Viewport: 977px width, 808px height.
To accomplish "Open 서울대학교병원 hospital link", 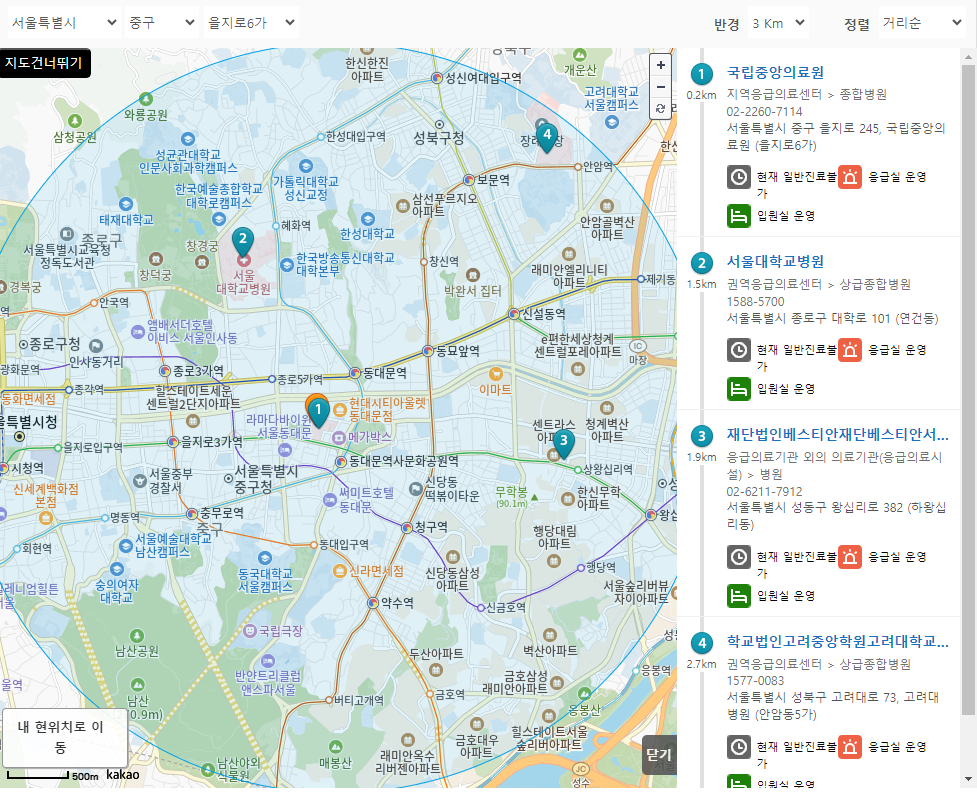I will tap(775, 262).
